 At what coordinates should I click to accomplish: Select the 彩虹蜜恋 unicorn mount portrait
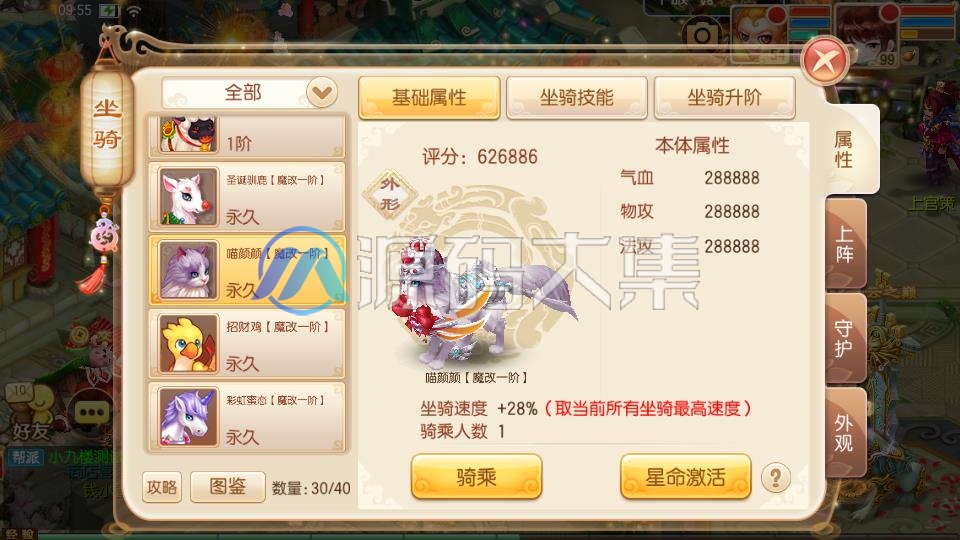pos(188,418)
